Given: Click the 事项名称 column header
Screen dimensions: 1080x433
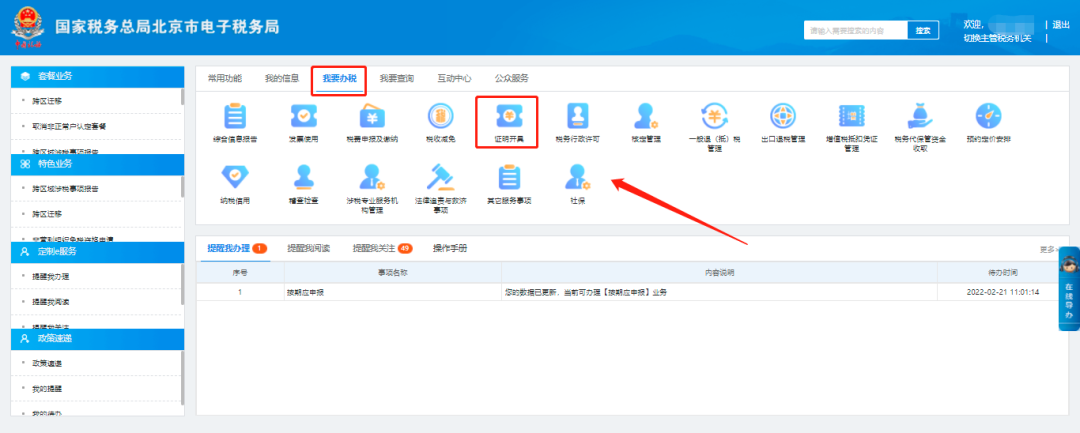Looking at the screenshot, I should pyautogui.click(x=393, y=273).
